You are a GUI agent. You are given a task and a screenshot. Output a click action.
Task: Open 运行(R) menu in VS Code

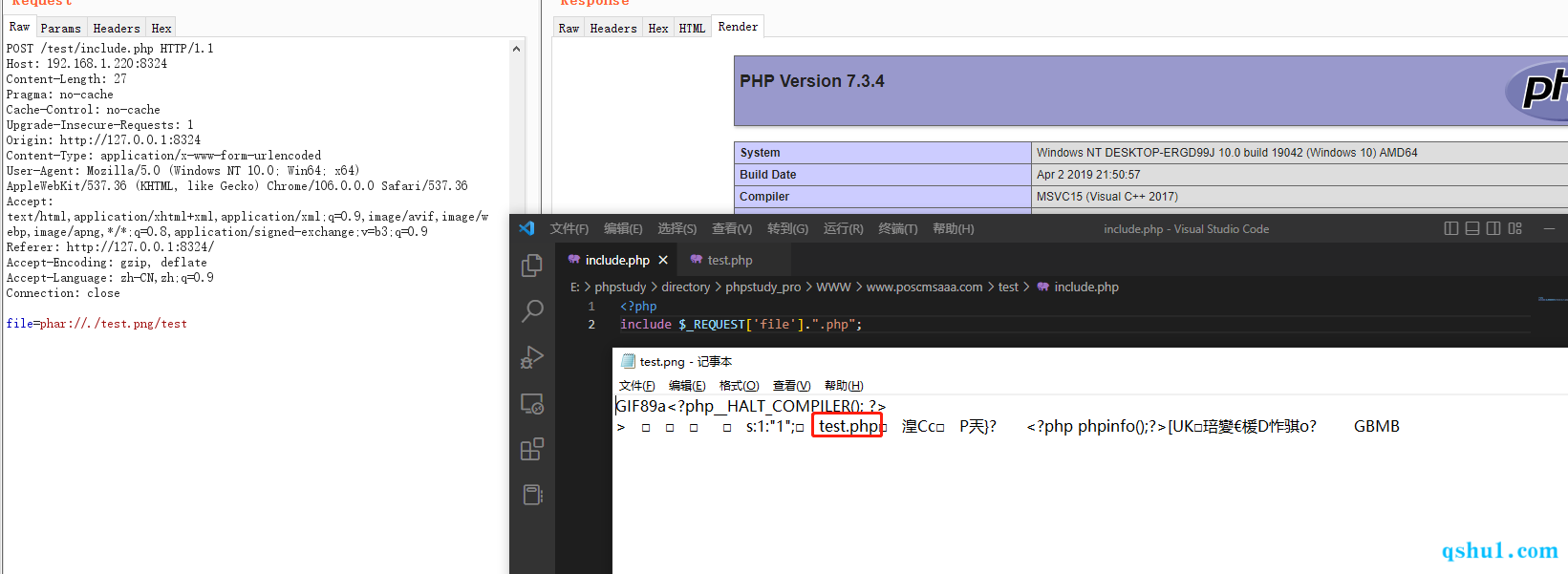[x=844, y=228]
